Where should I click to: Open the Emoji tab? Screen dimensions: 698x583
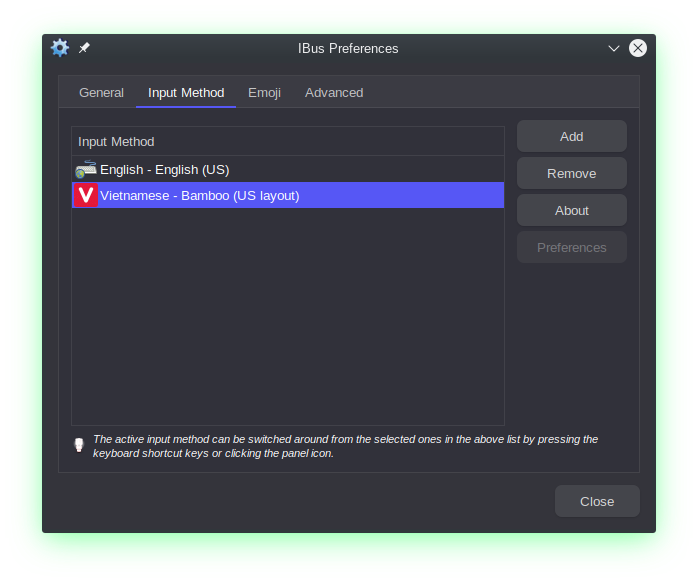(x=264, y=92)
